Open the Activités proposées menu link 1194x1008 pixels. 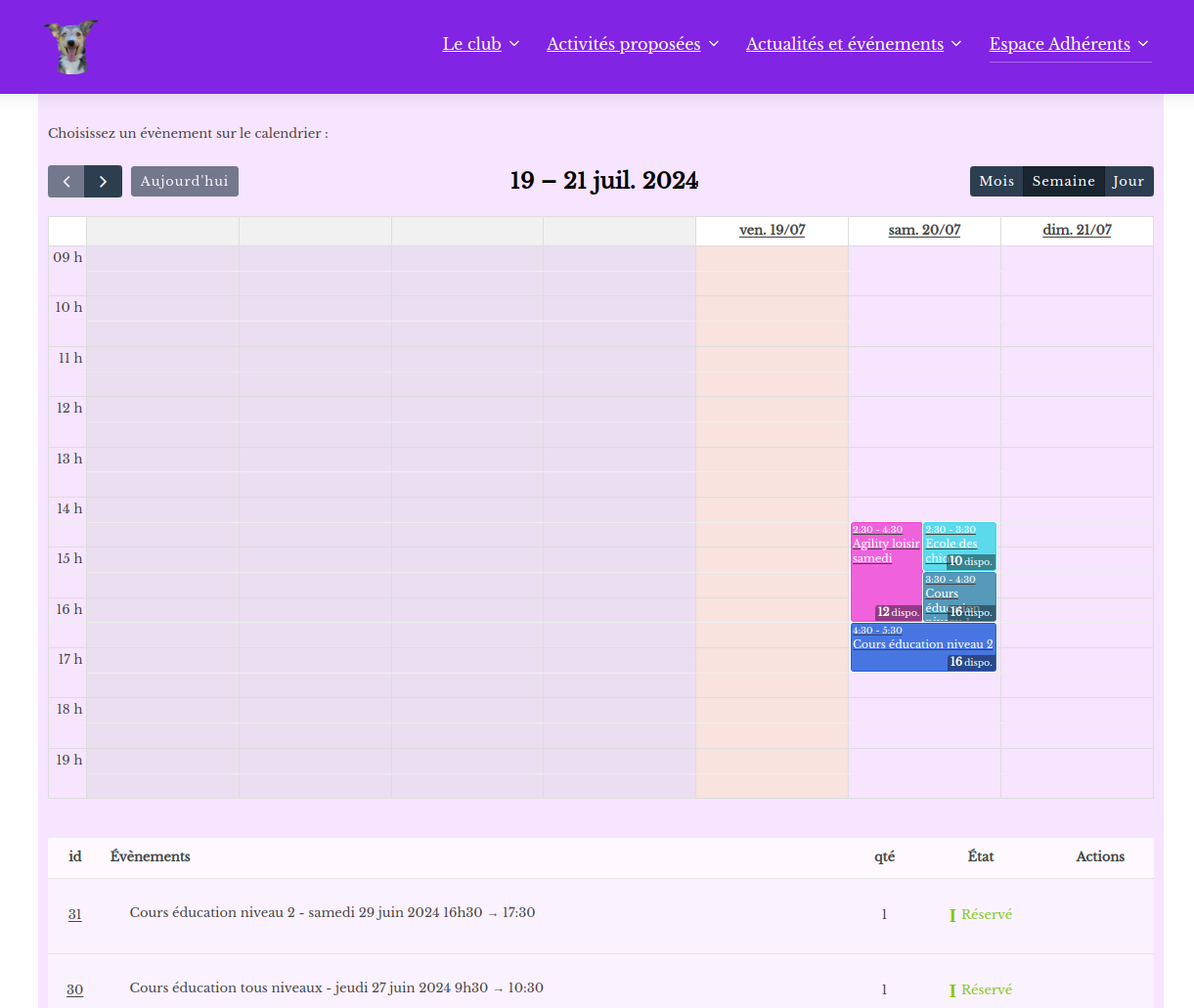(624, 44)
